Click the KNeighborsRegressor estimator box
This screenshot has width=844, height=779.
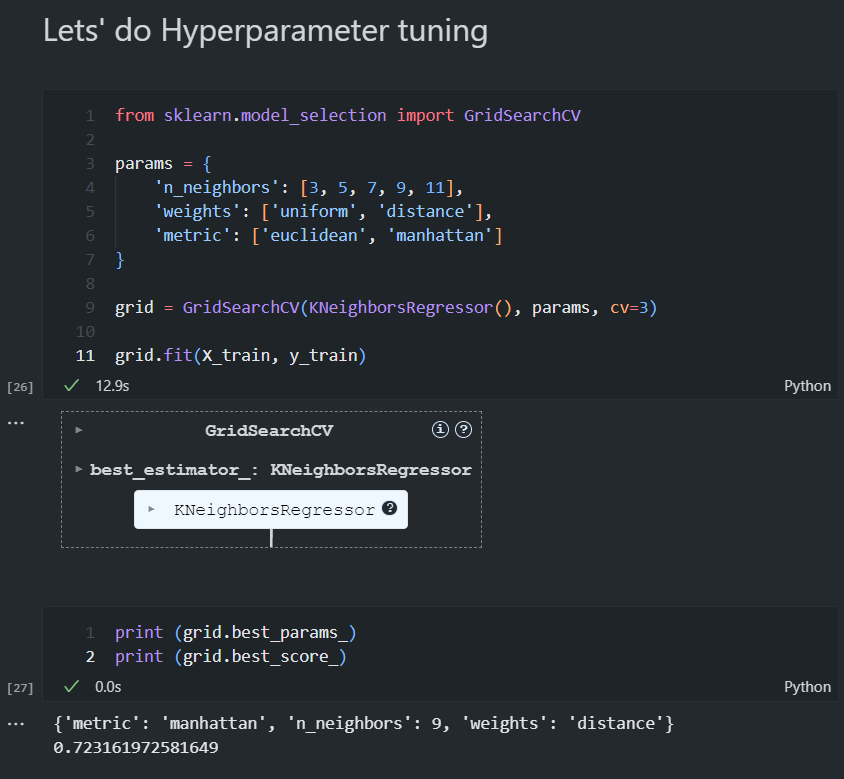[271, 509]
